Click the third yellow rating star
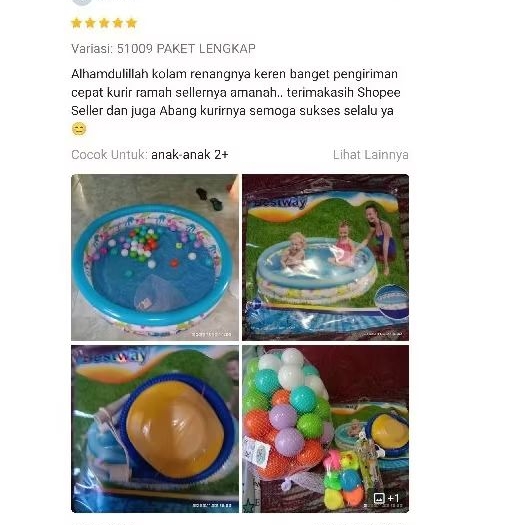 click(104, 23)
